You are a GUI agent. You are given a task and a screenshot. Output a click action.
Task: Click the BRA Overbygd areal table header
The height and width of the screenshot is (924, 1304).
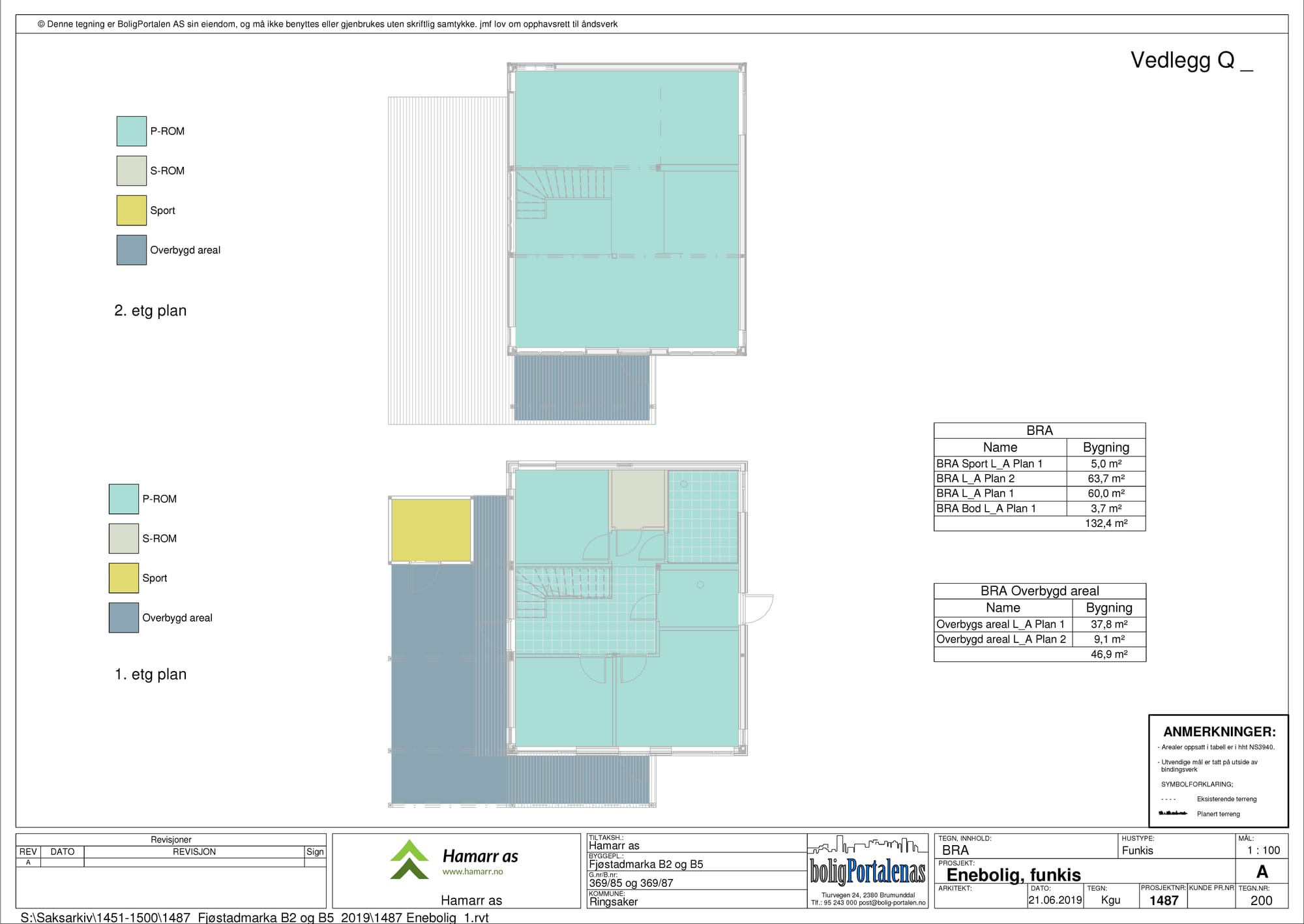[x=1039, y=591]
